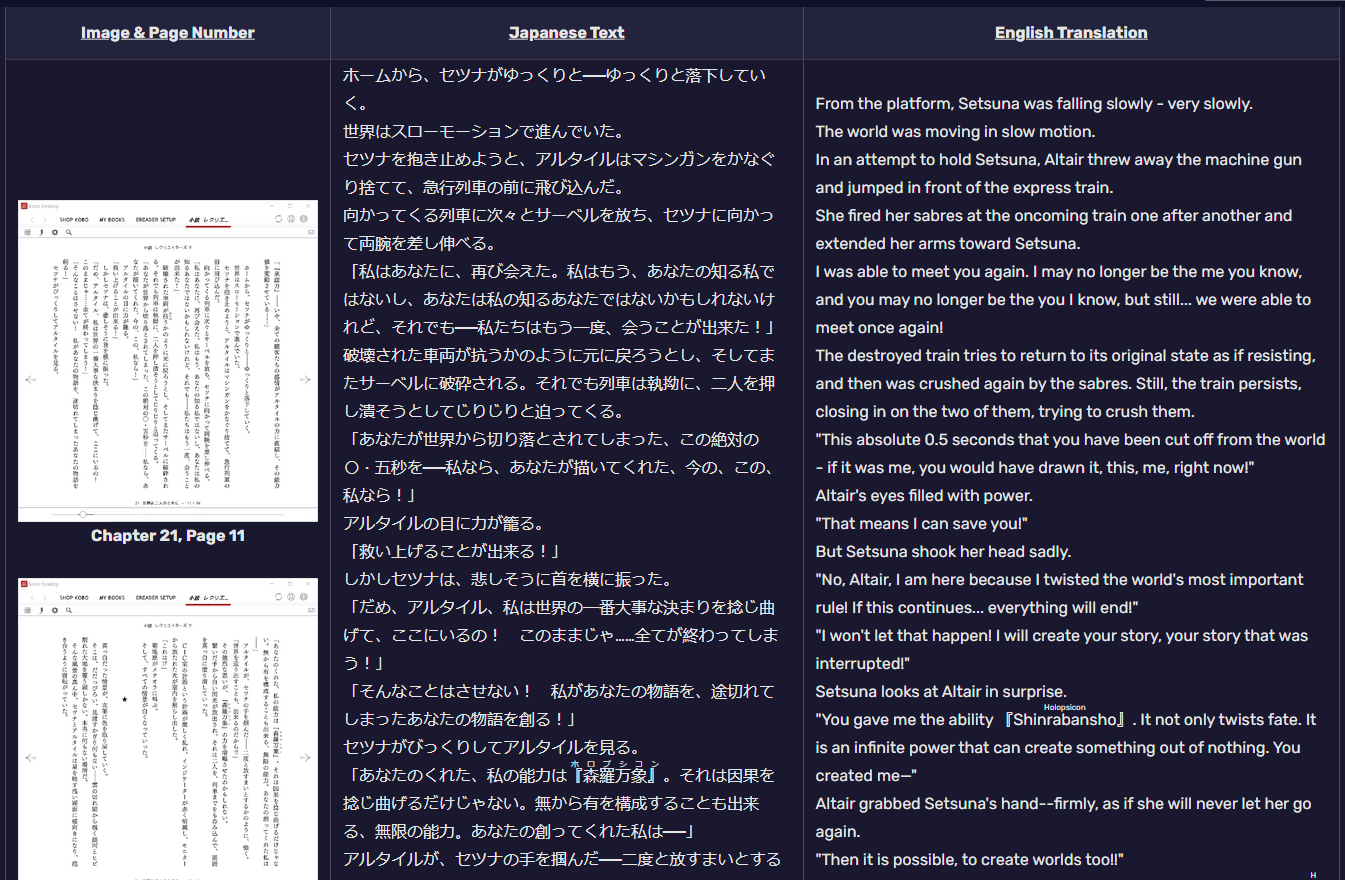
Task: Open the Kobo page thumbnail below "Chapter 21, Page 11"
Action: [168, 729]
